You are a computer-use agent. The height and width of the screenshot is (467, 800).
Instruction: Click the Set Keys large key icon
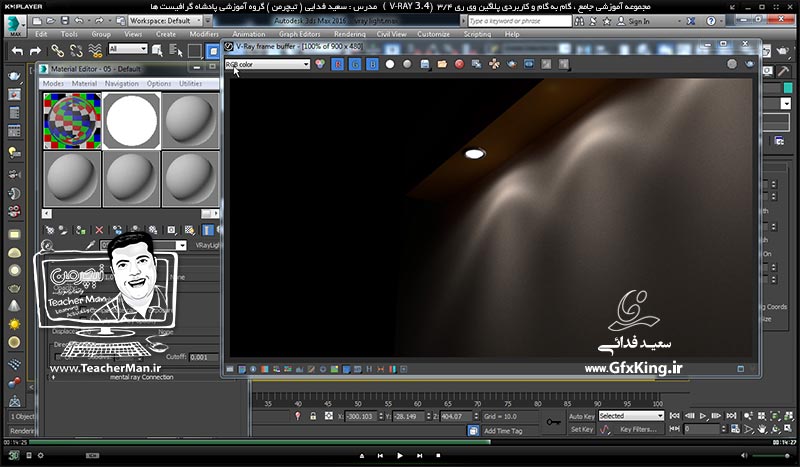tap(553, 423)
